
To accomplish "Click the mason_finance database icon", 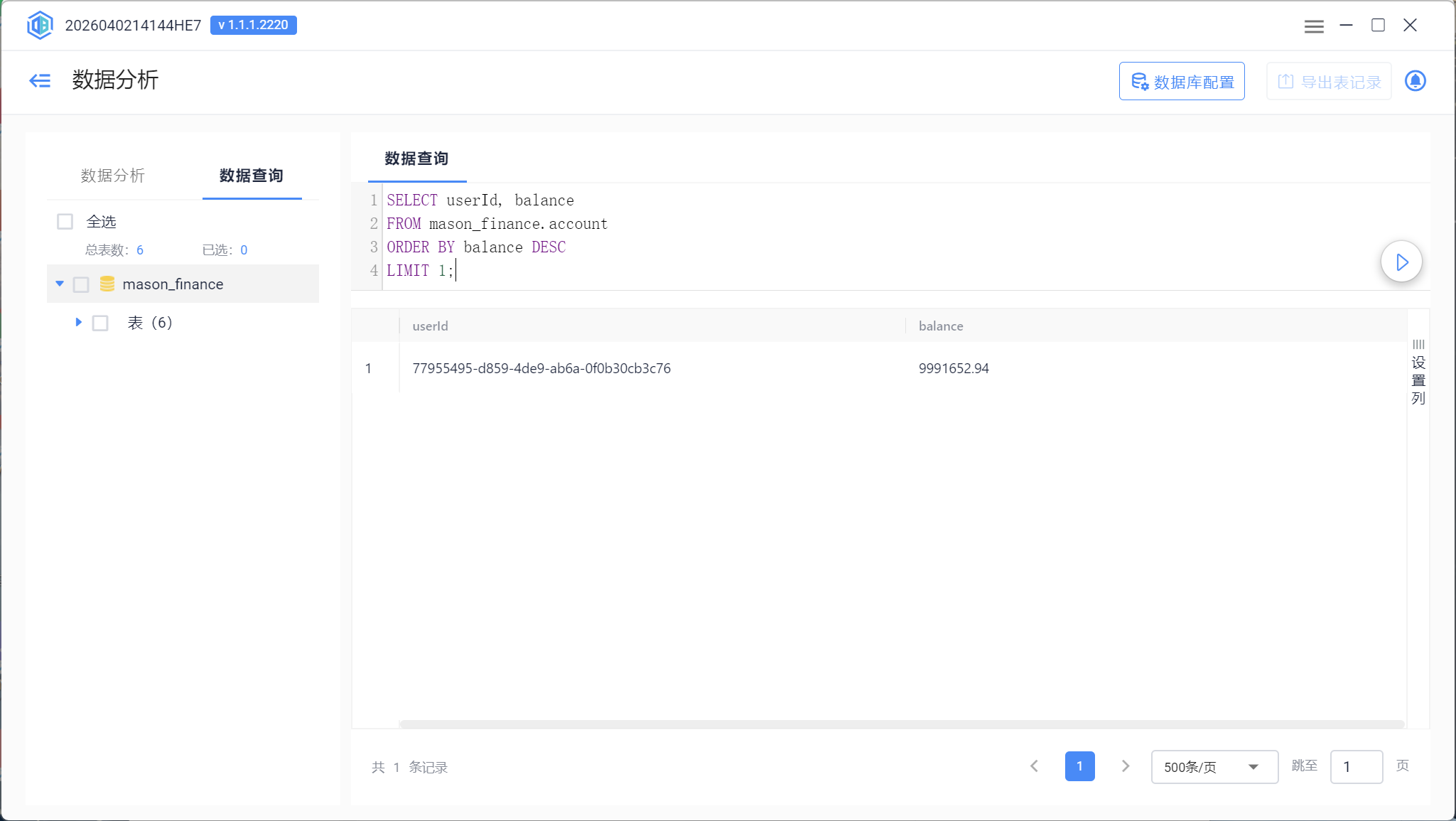I will pyautogui.click(x=107, y=284).
